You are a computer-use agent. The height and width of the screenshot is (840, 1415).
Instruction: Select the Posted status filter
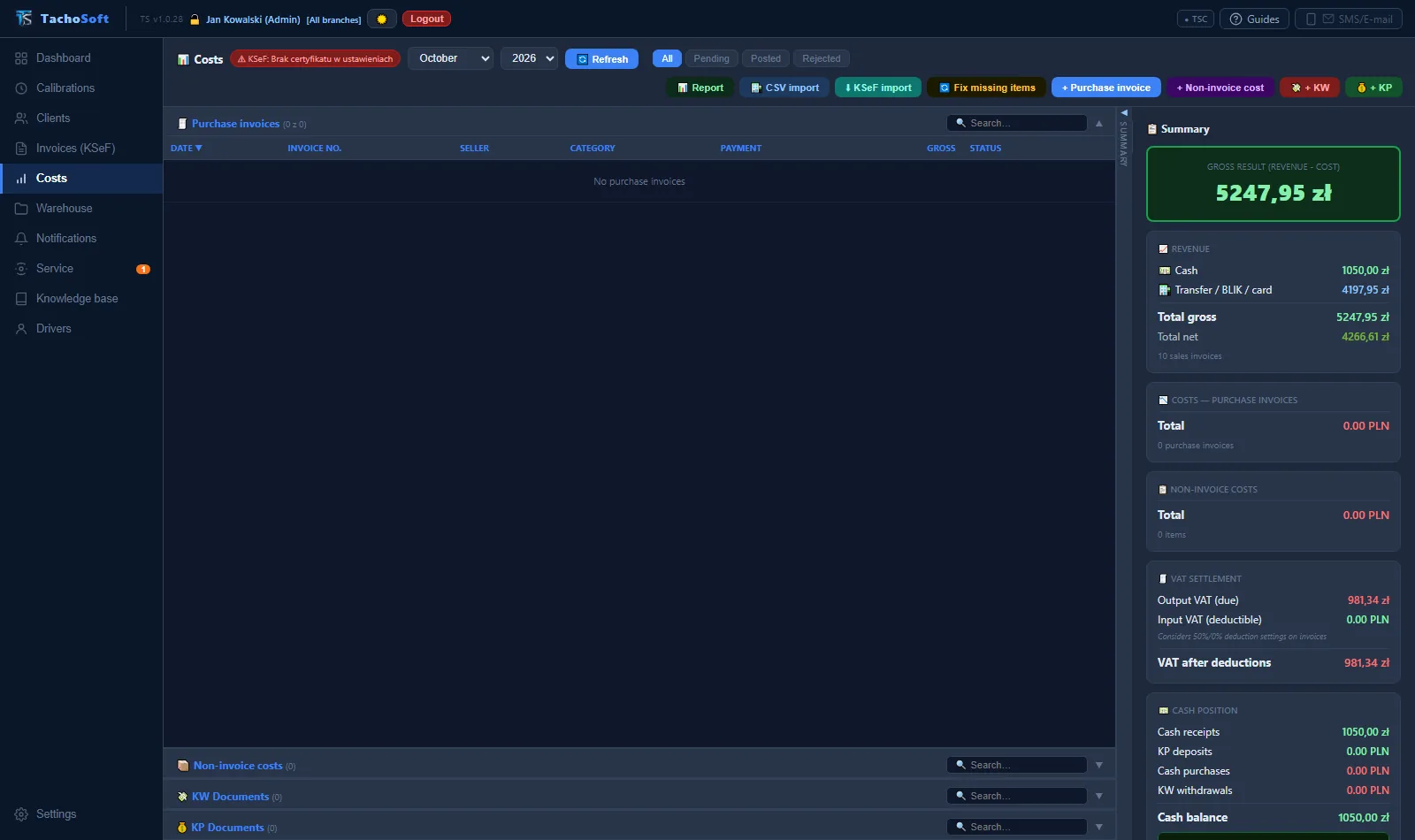tap(766, 58)
